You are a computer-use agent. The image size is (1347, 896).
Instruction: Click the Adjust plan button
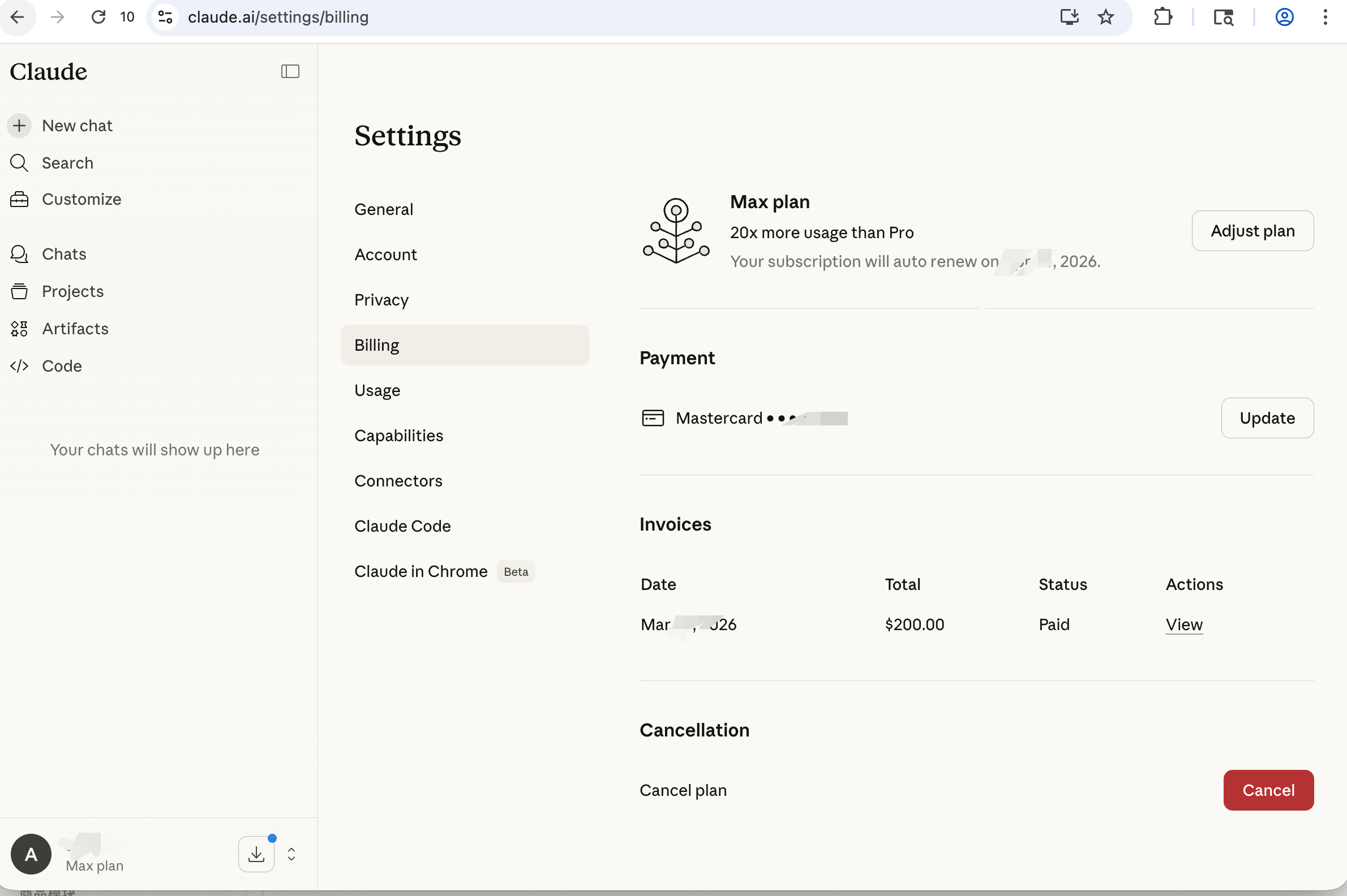click(x=1252, y=231)
